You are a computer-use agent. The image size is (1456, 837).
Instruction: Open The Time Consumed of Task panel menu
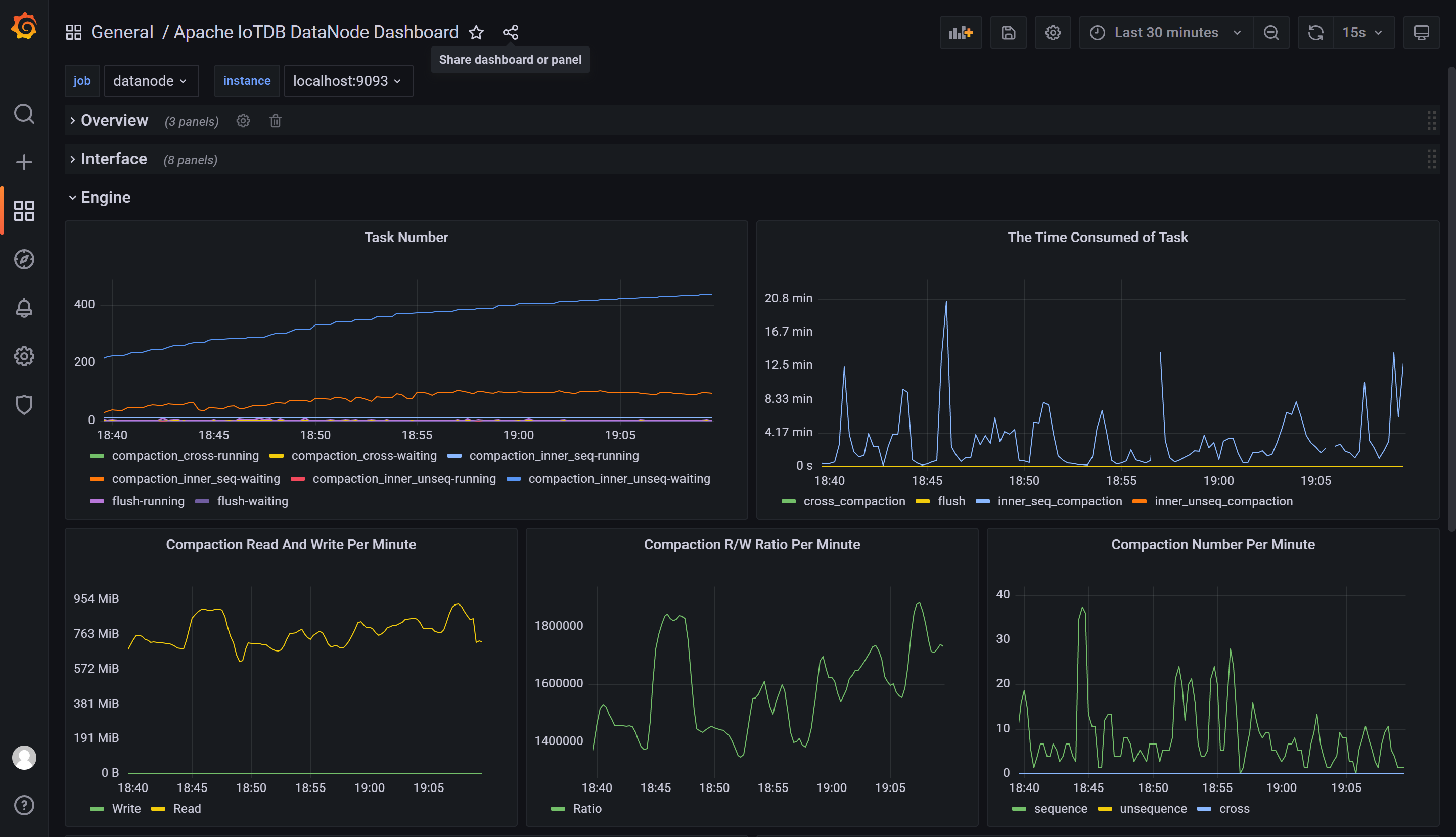click(x=1098, y=238)
